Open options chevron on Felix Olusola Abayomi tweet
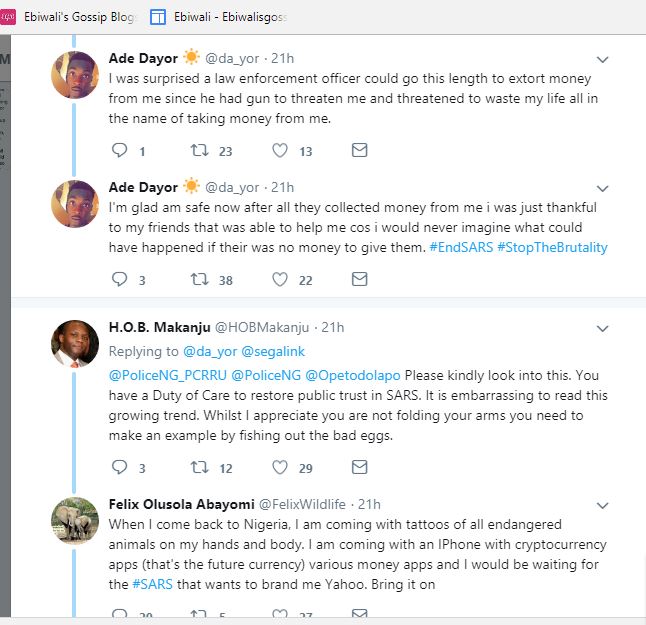Image resolution: width=646 pixels, height=625 pixels. [602, 505]
